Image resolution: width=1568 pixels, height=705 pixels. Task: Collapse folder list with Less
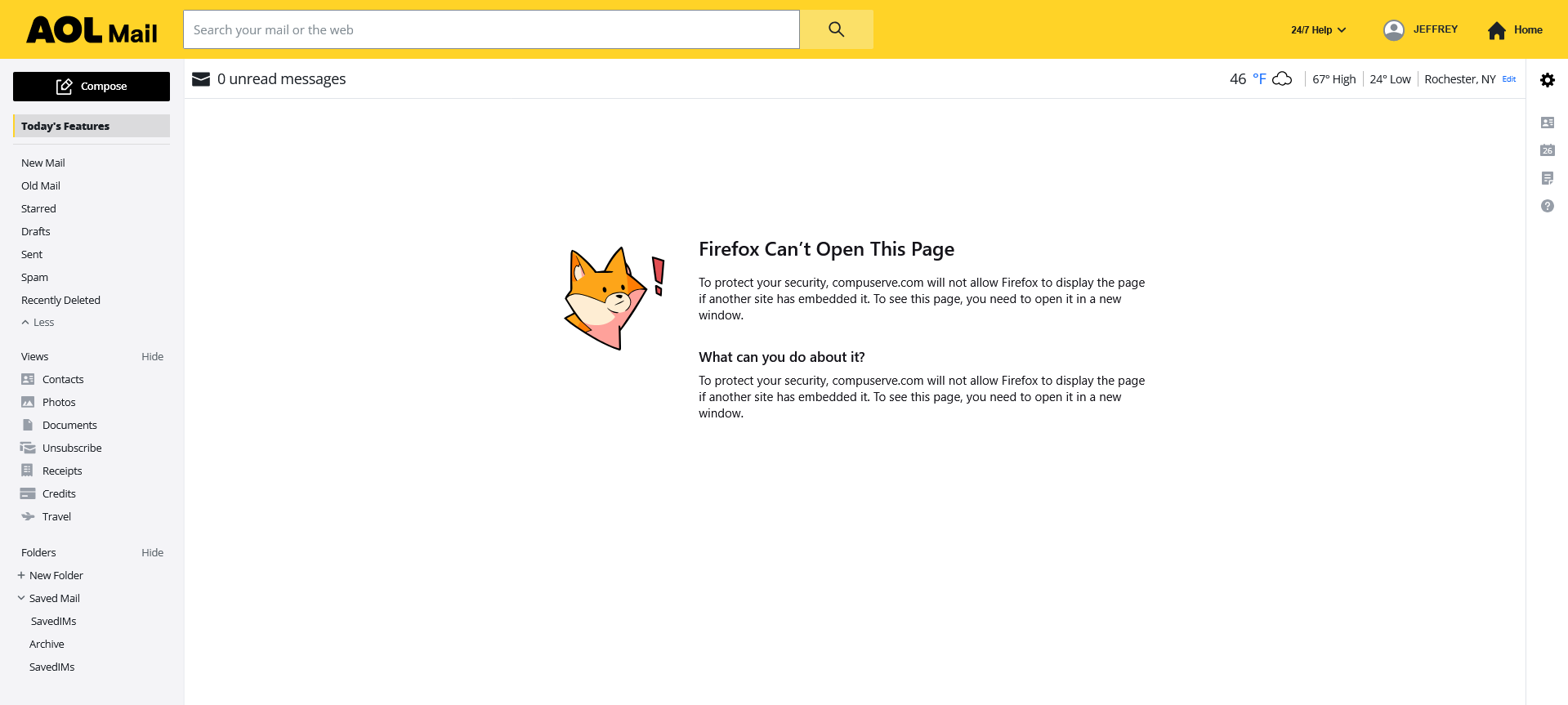pyautogui.click(x=38, y=323)
